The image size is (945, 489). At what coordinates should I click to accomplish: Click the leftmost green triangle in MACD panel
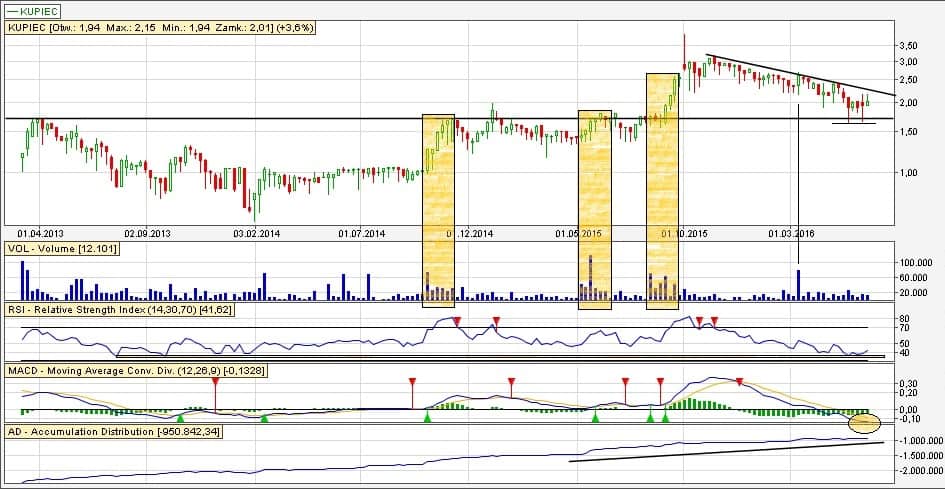click(x=180, y=418)
